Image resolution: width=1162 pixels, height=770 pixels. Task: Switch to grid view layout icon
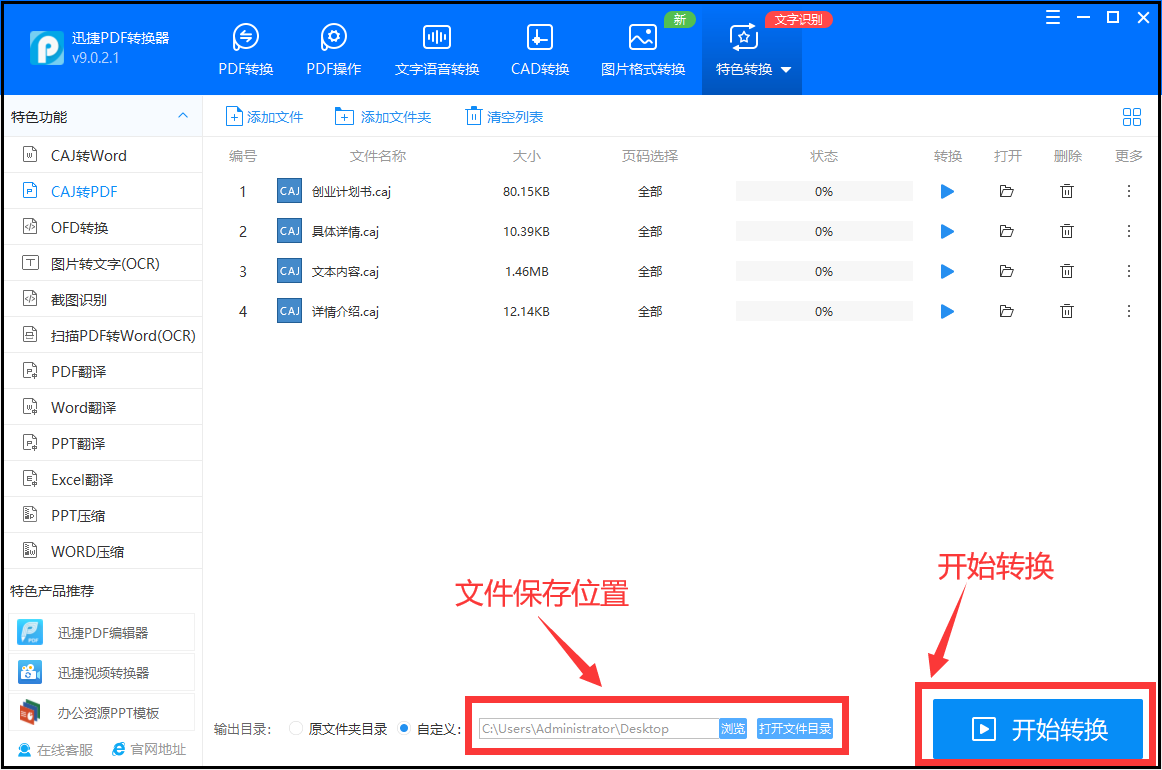click(x=1132, y=116)
